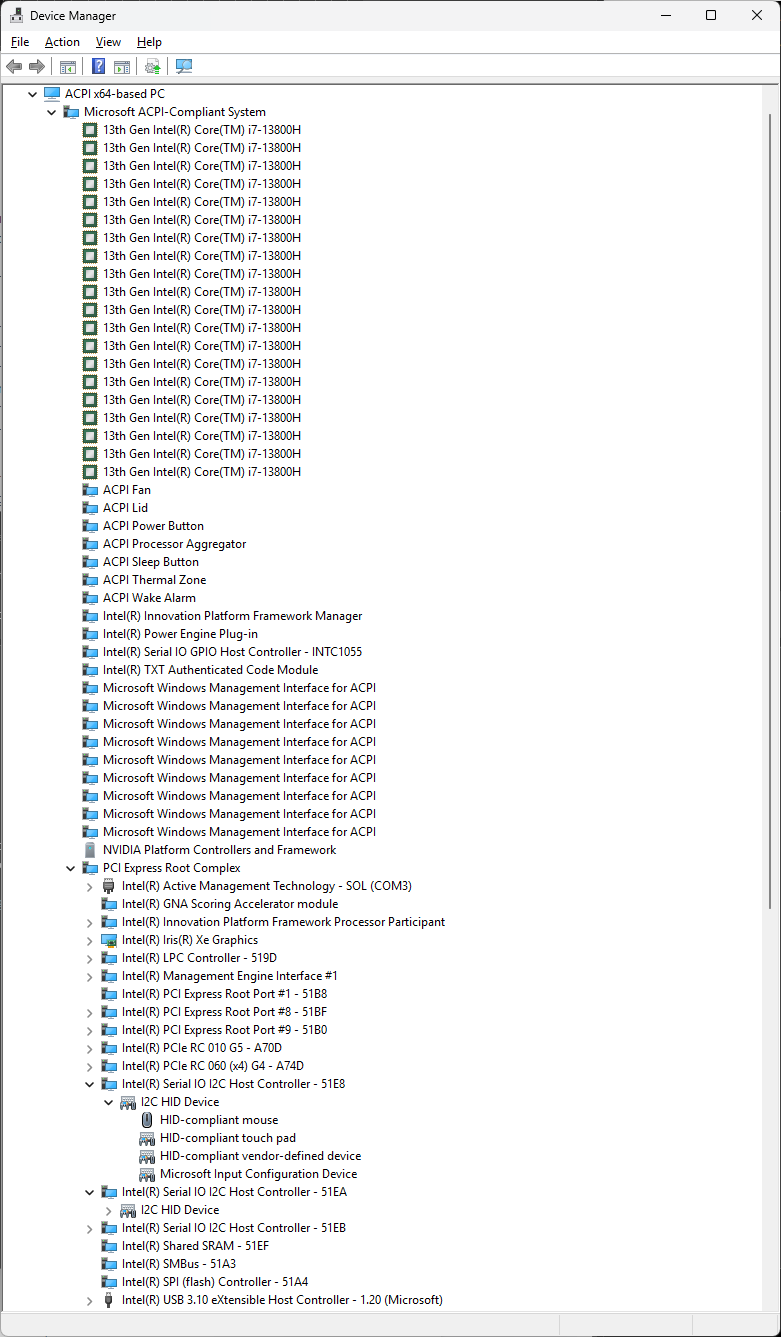Select Intel(R) SPI (flash) Controller - 51A4
The width and height of the screenshot is (781, 1337).
point(215,1282)
